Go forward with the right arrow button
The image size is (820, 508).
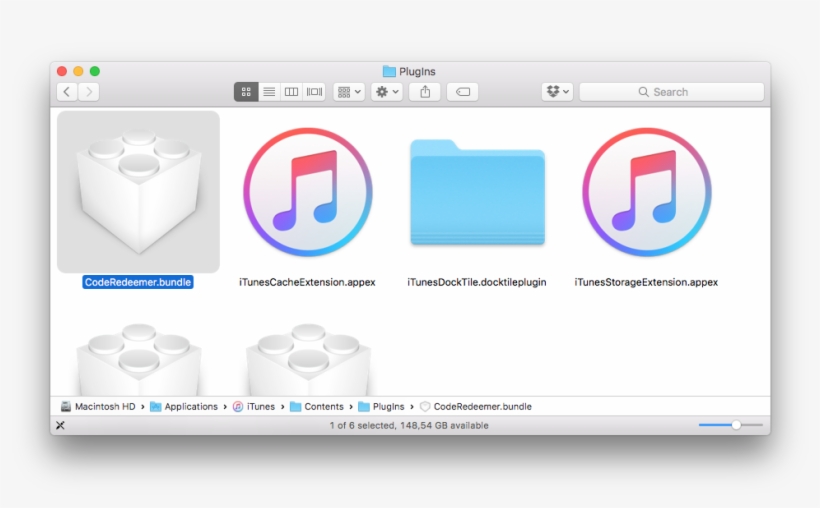click(x=89, y=92)
